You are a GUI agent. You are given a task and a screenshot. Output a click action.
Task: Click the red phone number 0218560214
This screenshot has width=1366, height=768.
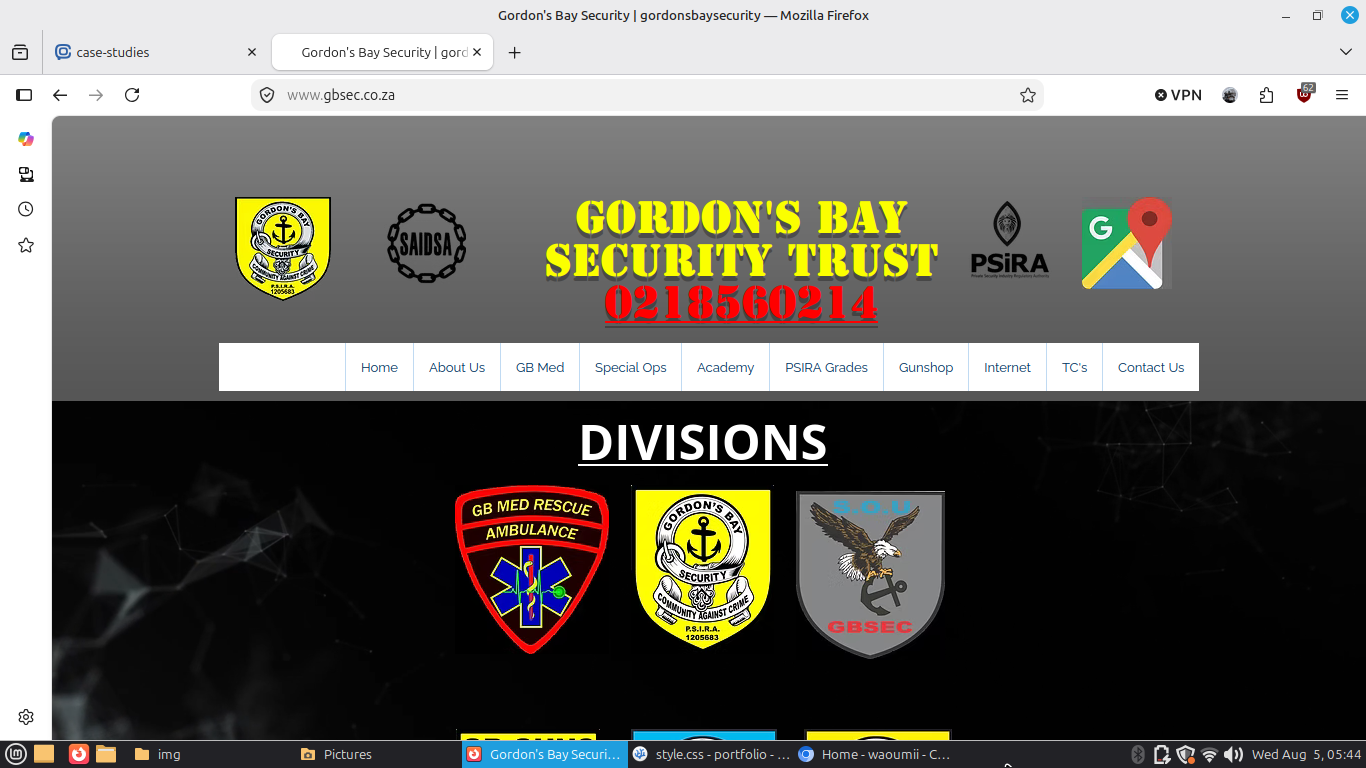741,304
